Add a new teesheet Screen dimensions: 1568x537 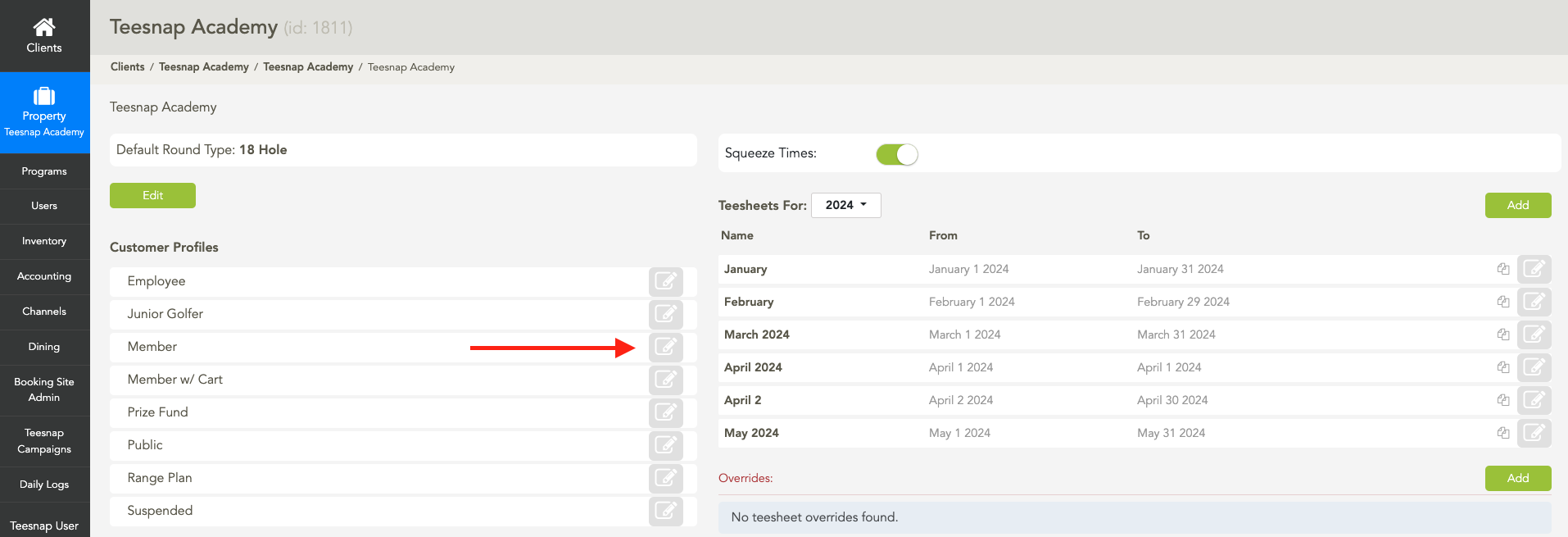[x=1518, y=205]
